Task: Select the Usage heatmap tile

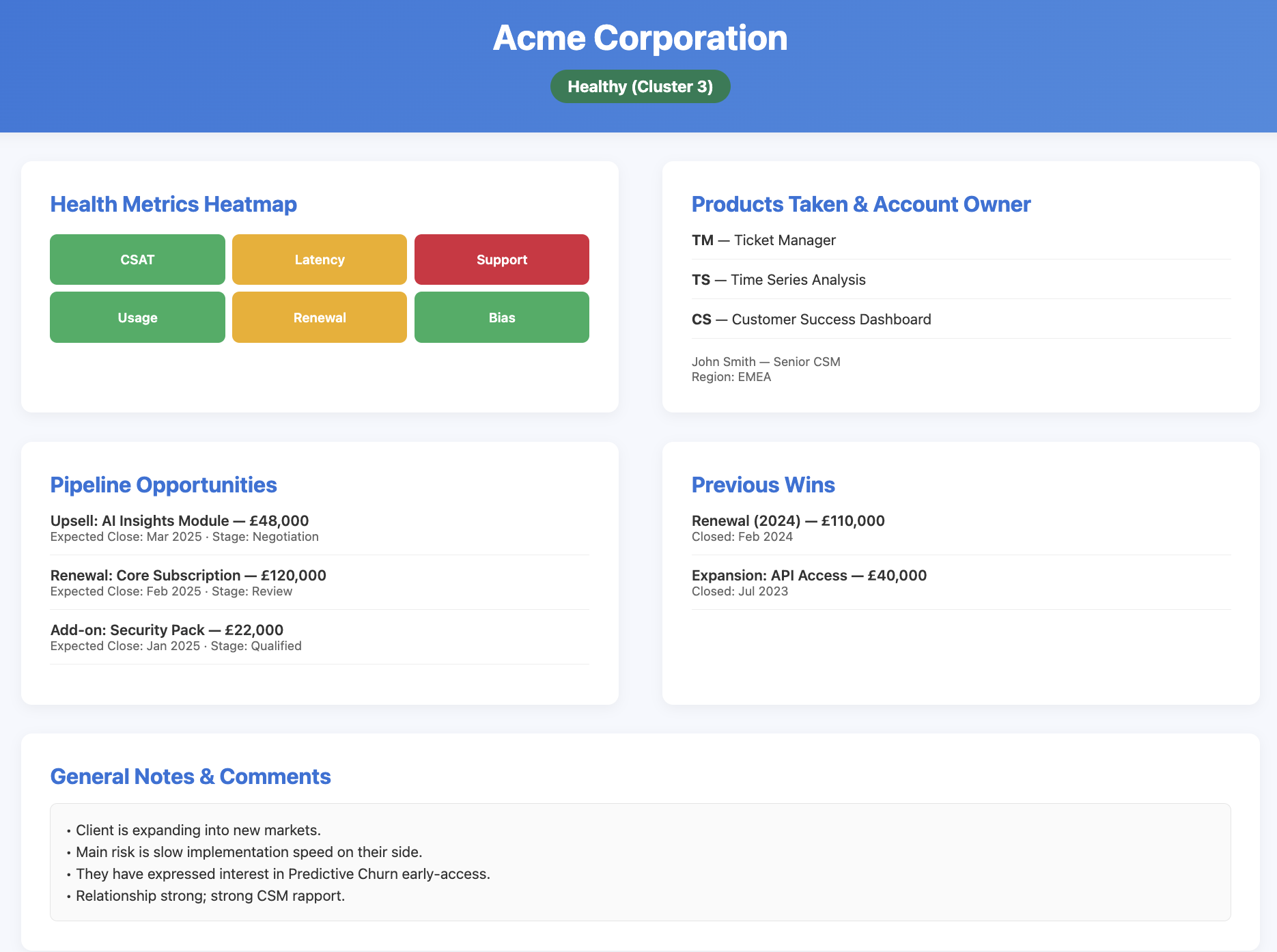Action: pos(137,317)
